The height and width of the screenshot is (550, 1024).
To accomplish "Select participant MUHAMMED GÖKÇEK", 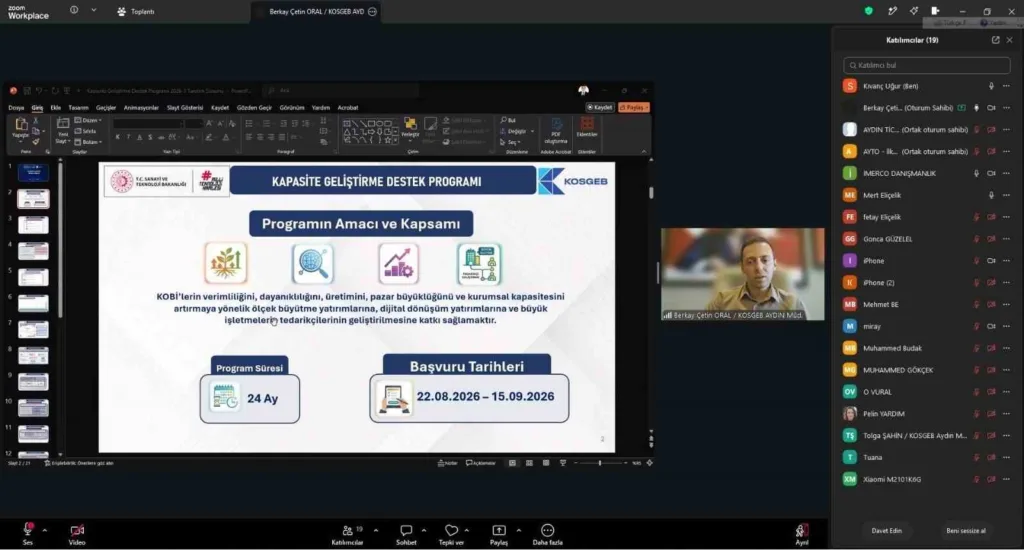I will tap(927, 370).
